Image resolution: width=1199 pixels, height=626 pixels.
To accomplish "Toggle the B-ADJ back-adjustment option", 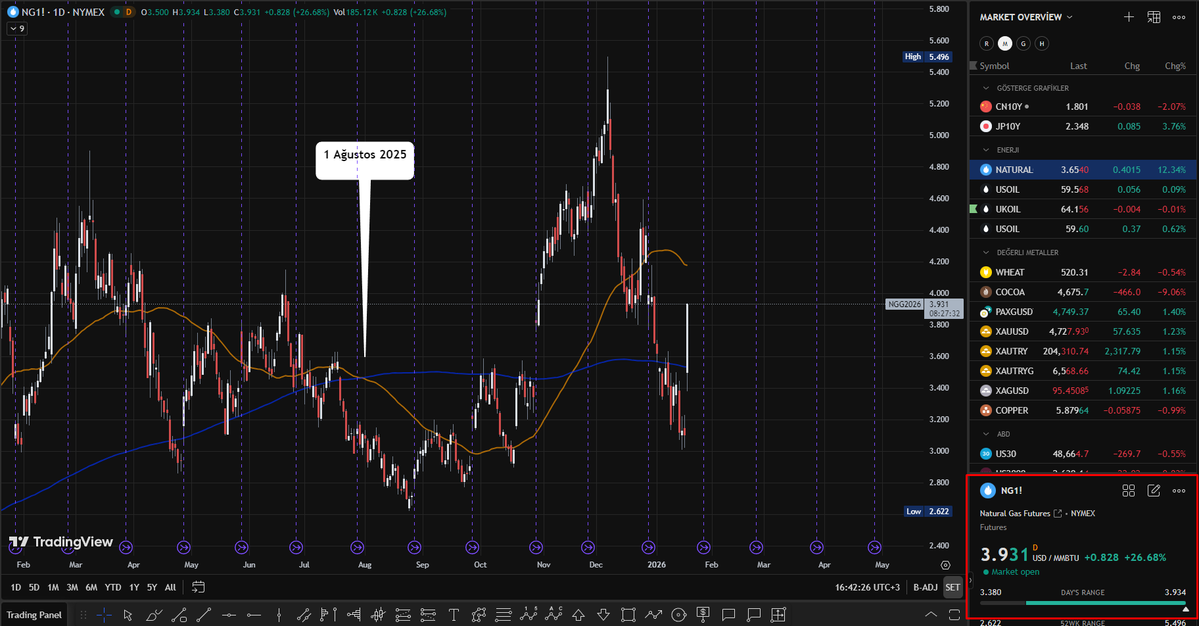I will (925, 587).
